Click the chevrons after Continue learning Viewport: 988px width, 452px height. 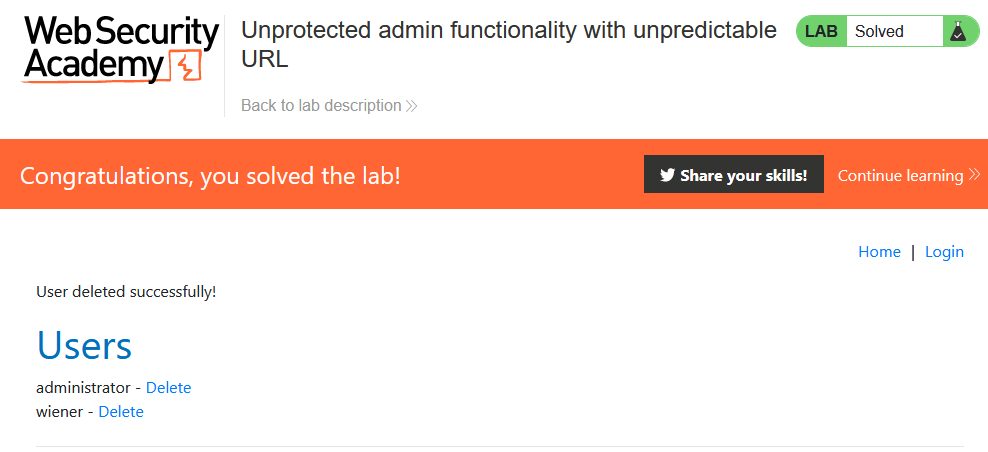974,175
